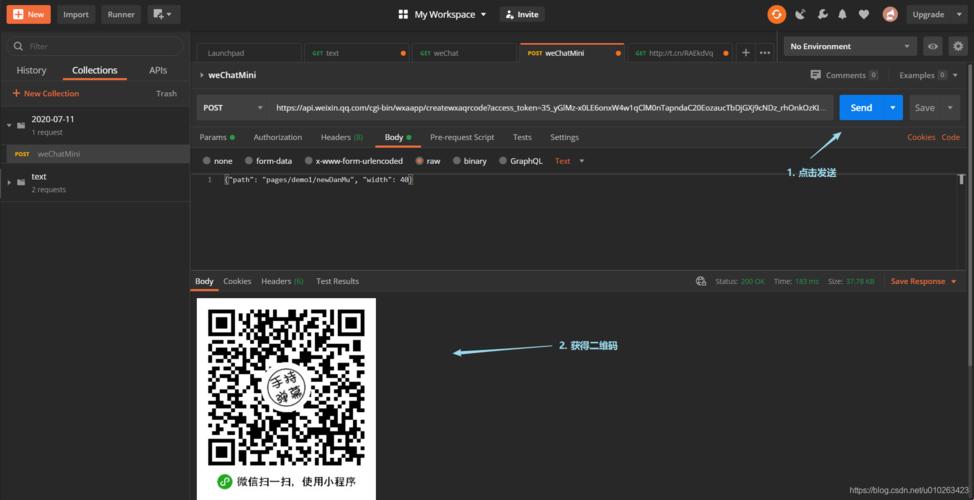
Task: Expand the text collection
Action: (x=9, y=183)
